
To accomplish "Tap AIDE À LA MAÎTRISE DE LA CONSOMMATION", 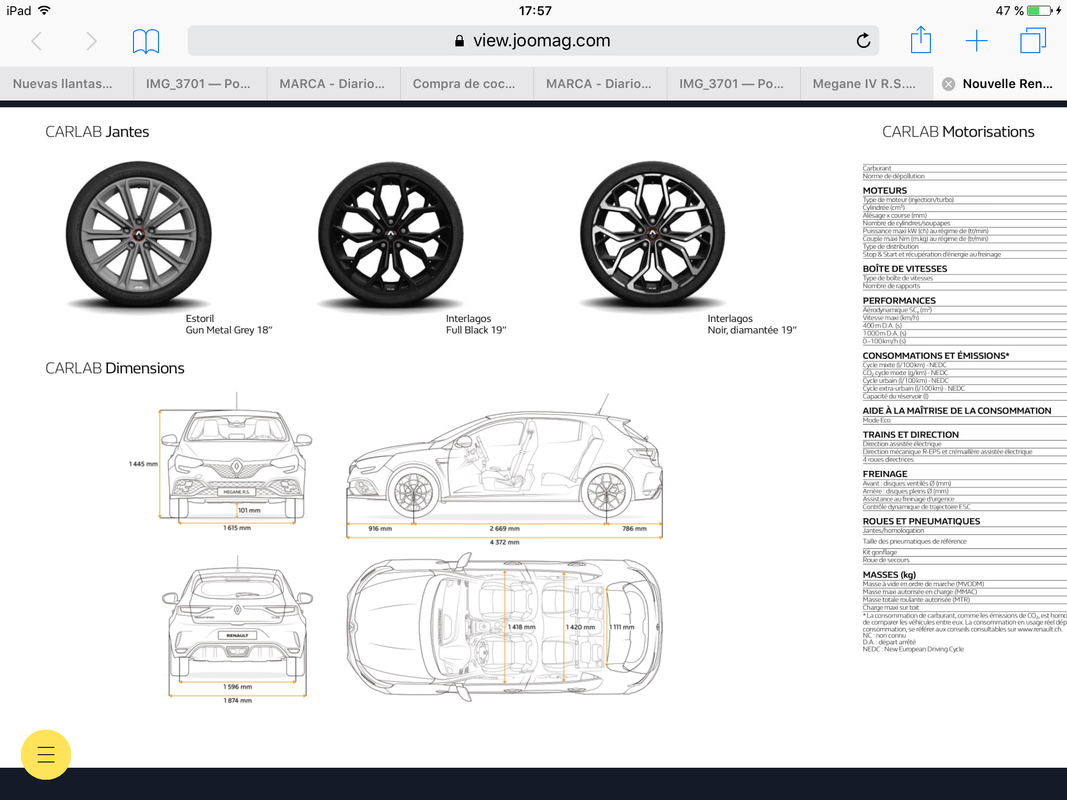I will 957,411.
